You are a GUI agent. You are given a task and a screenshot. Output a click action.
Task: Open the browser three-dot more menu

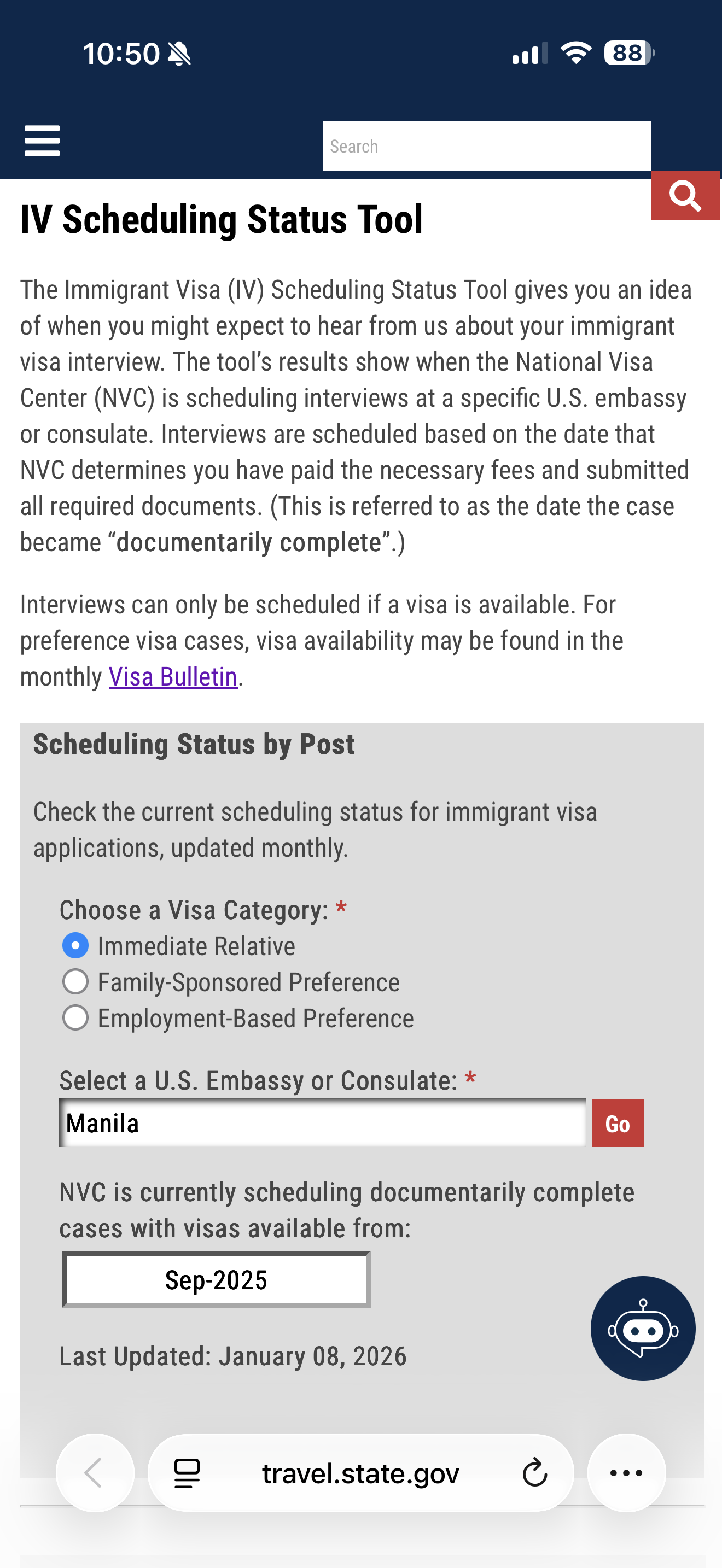click(626, 1473)
